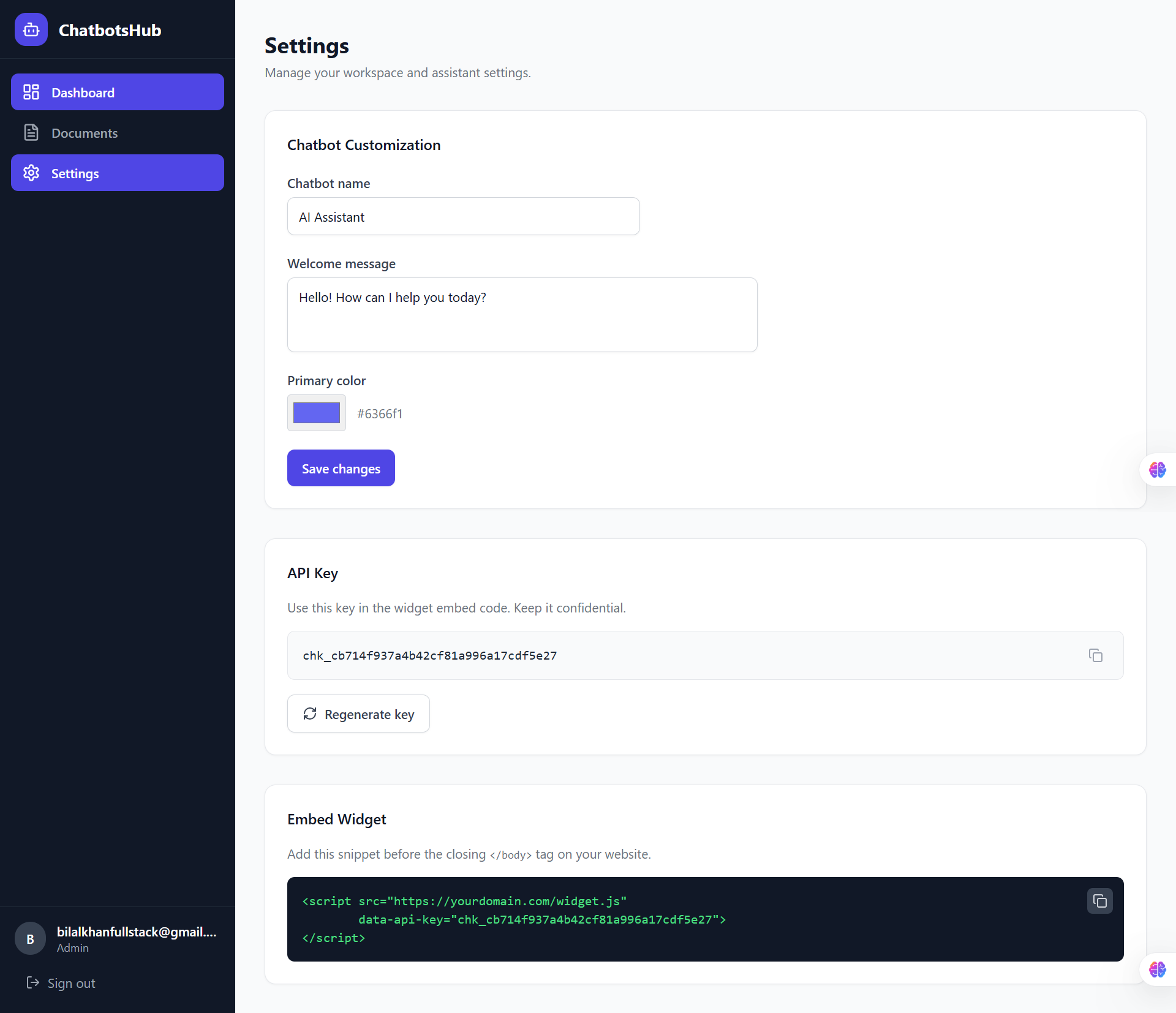Navigate to the Dashboard page
Viewport: 1176px width, 1013px height.
pos(83,92)
